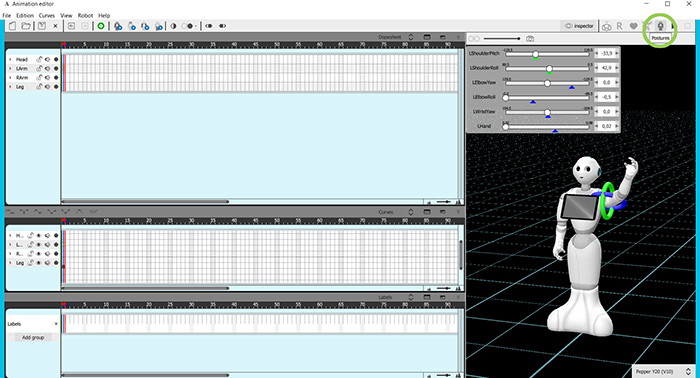Screen dimensions: 700x378
Task: Toggle the Head track black dot
Action: click(x=56, y=59)
